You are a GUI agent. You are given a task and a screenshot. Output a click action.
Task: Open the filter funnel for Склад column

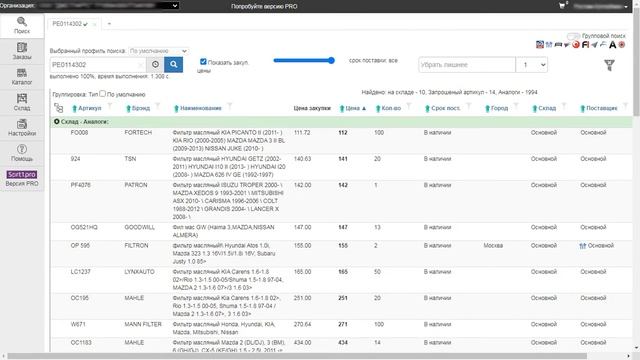564,107
